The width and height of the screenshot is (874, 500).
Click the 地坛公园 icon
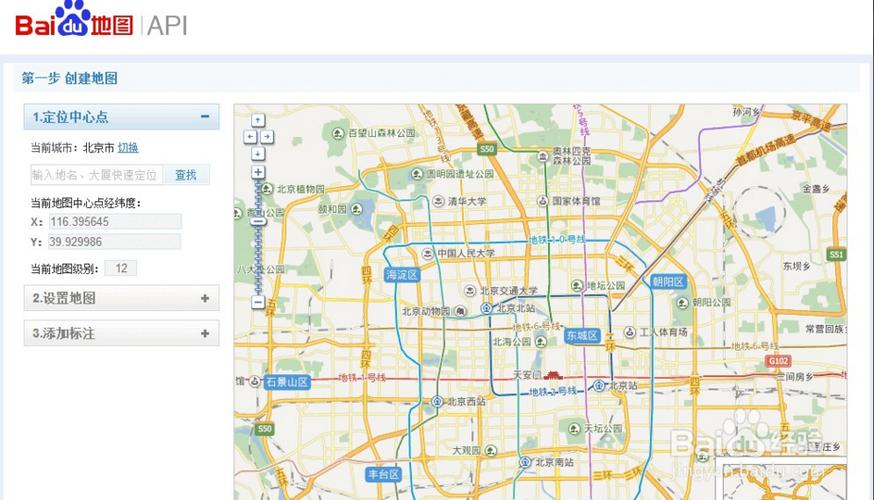[577, 285]
